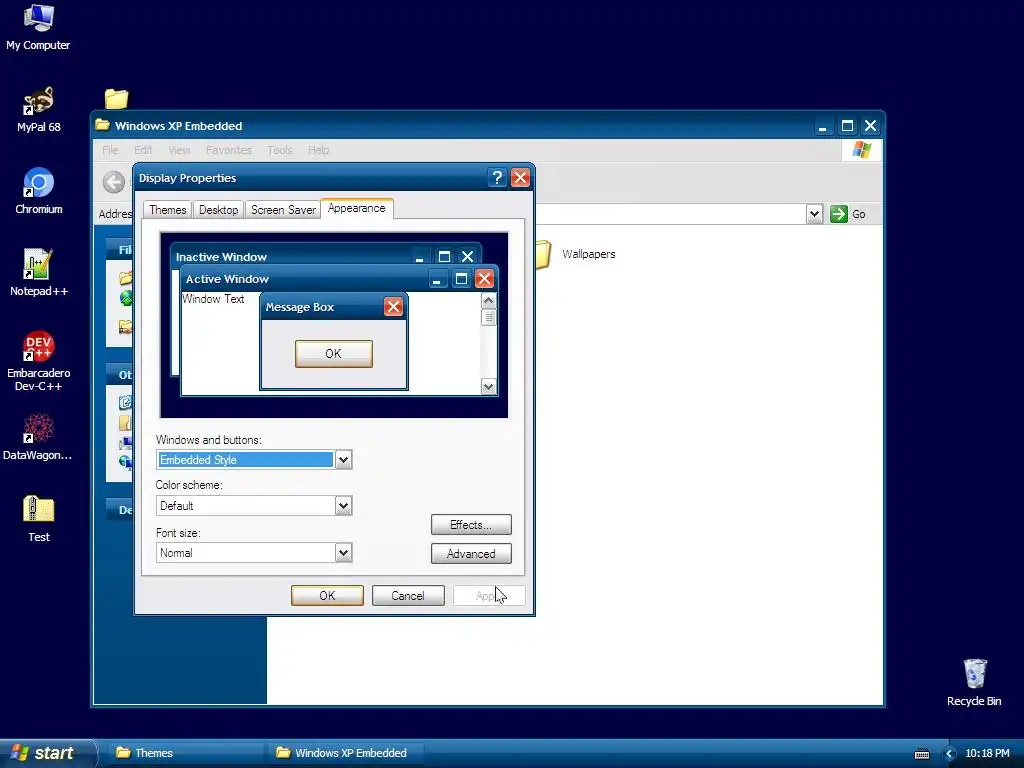Expand hidden tray icons arrow
This screenshot has width=1024, height=768.
[x=950, y=754]
